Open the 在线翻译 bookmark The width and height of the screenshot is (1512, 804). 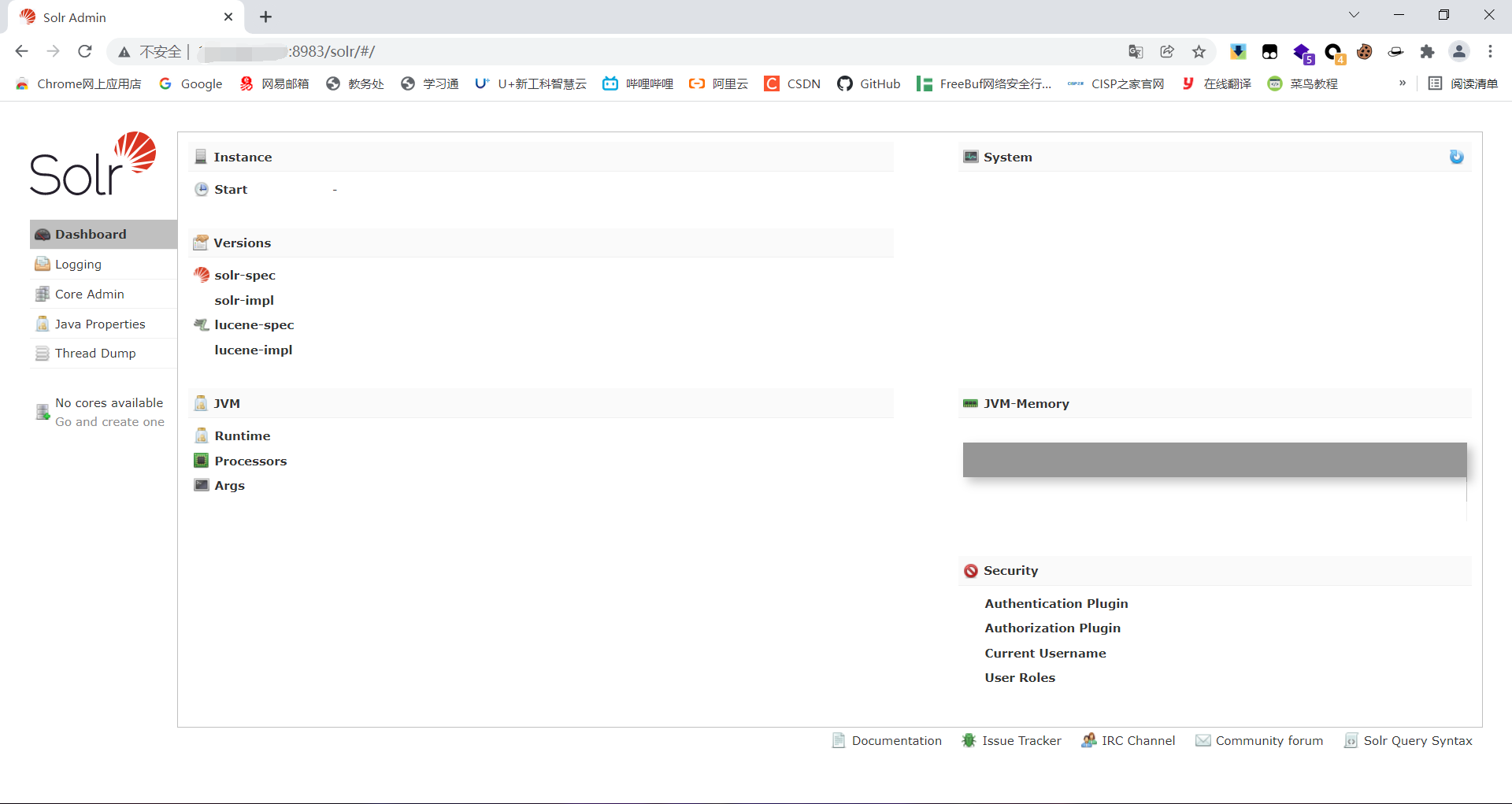[1217, 83]
